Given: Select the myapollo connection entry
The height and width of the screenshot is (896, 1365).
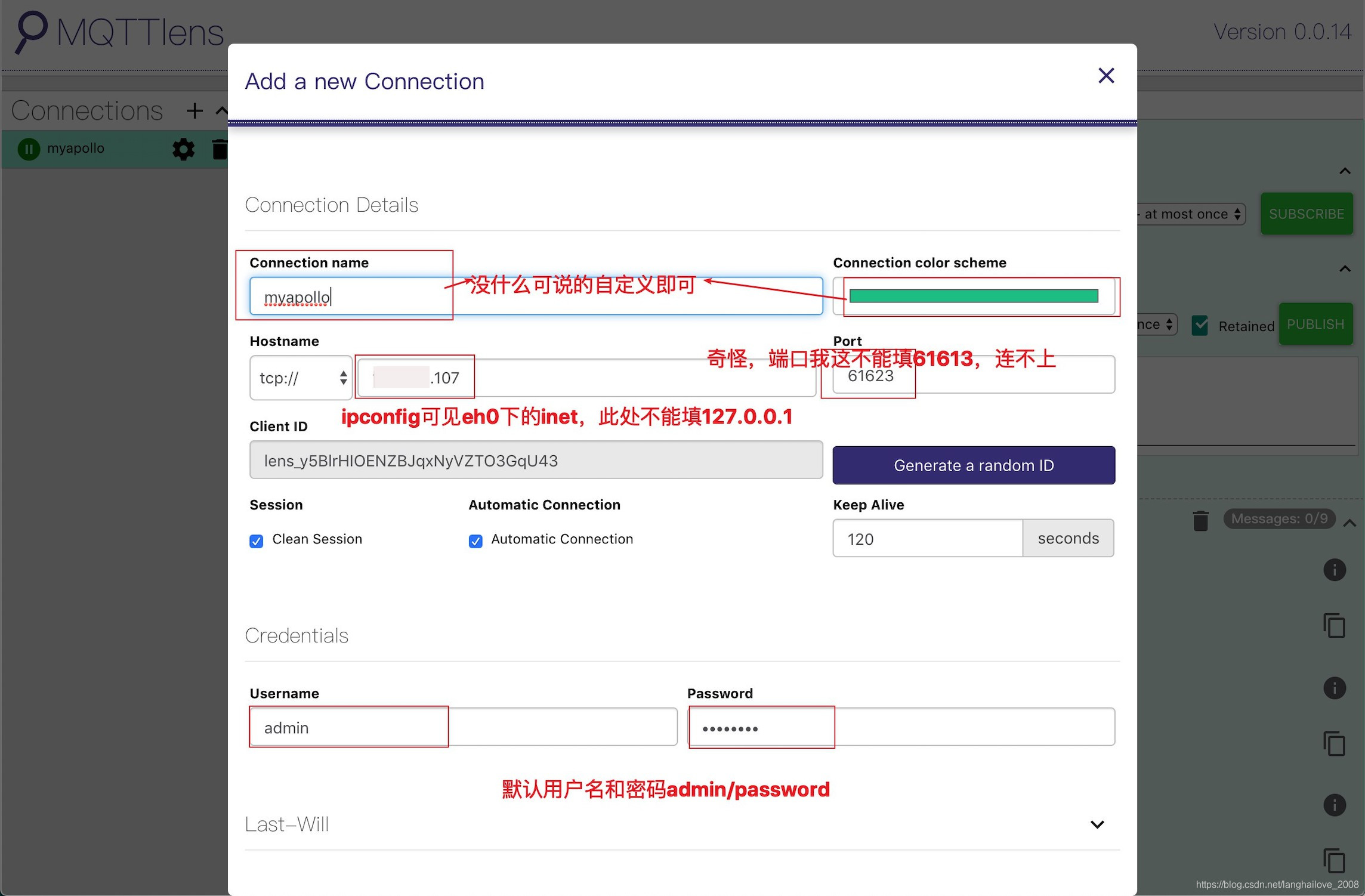Looking at the screenshot, I should pyautogui.click(x=115, y=149).
